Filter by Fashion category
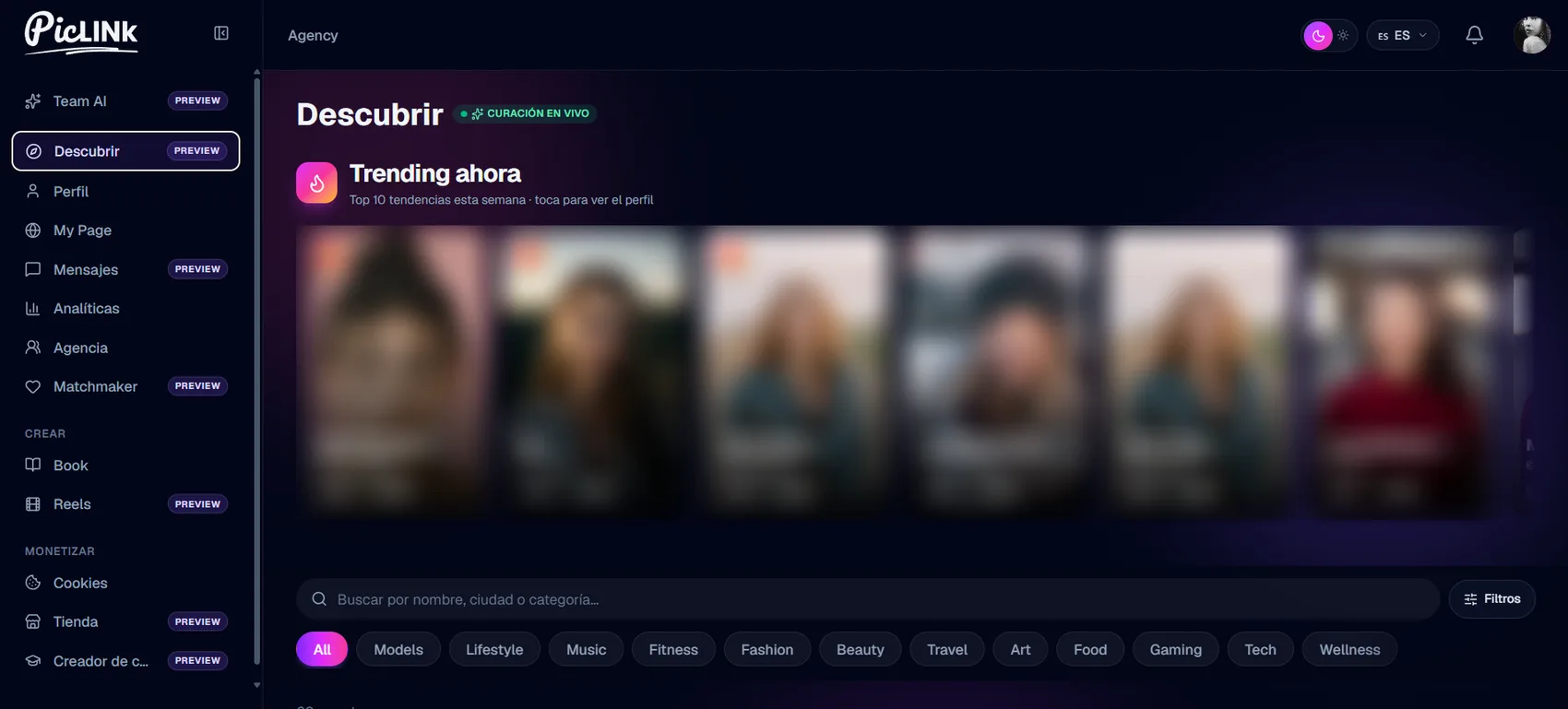Viewport: 1568px width, 709px height. pos(767,649)
